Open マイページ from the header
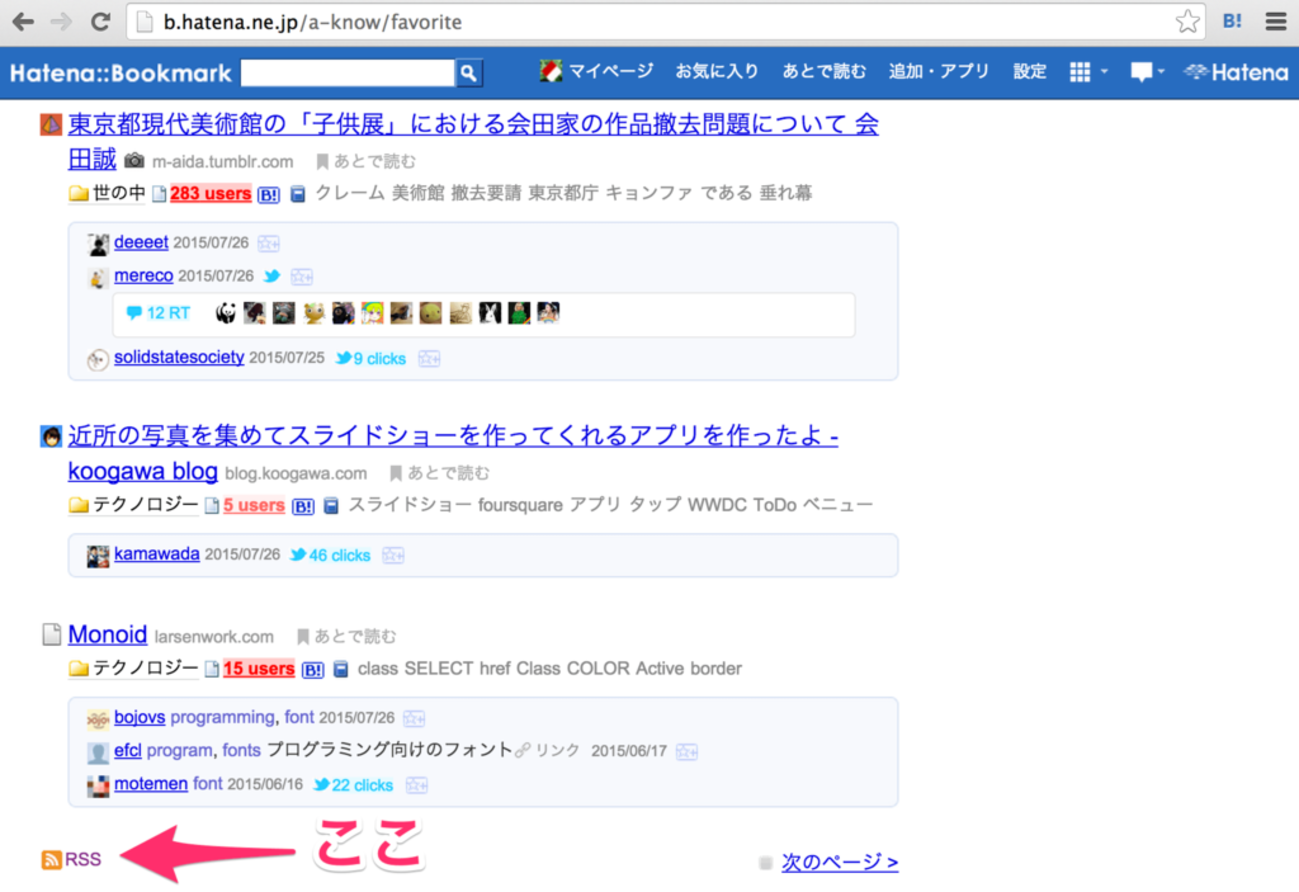The image size is (1299, 892). 597,71
